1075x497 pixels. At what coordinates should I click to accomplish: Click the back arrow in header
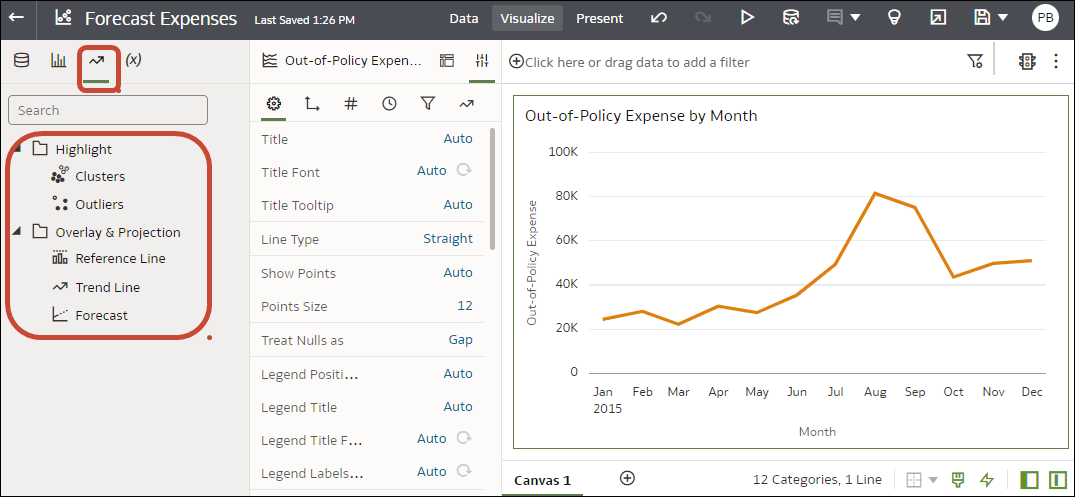17,18
